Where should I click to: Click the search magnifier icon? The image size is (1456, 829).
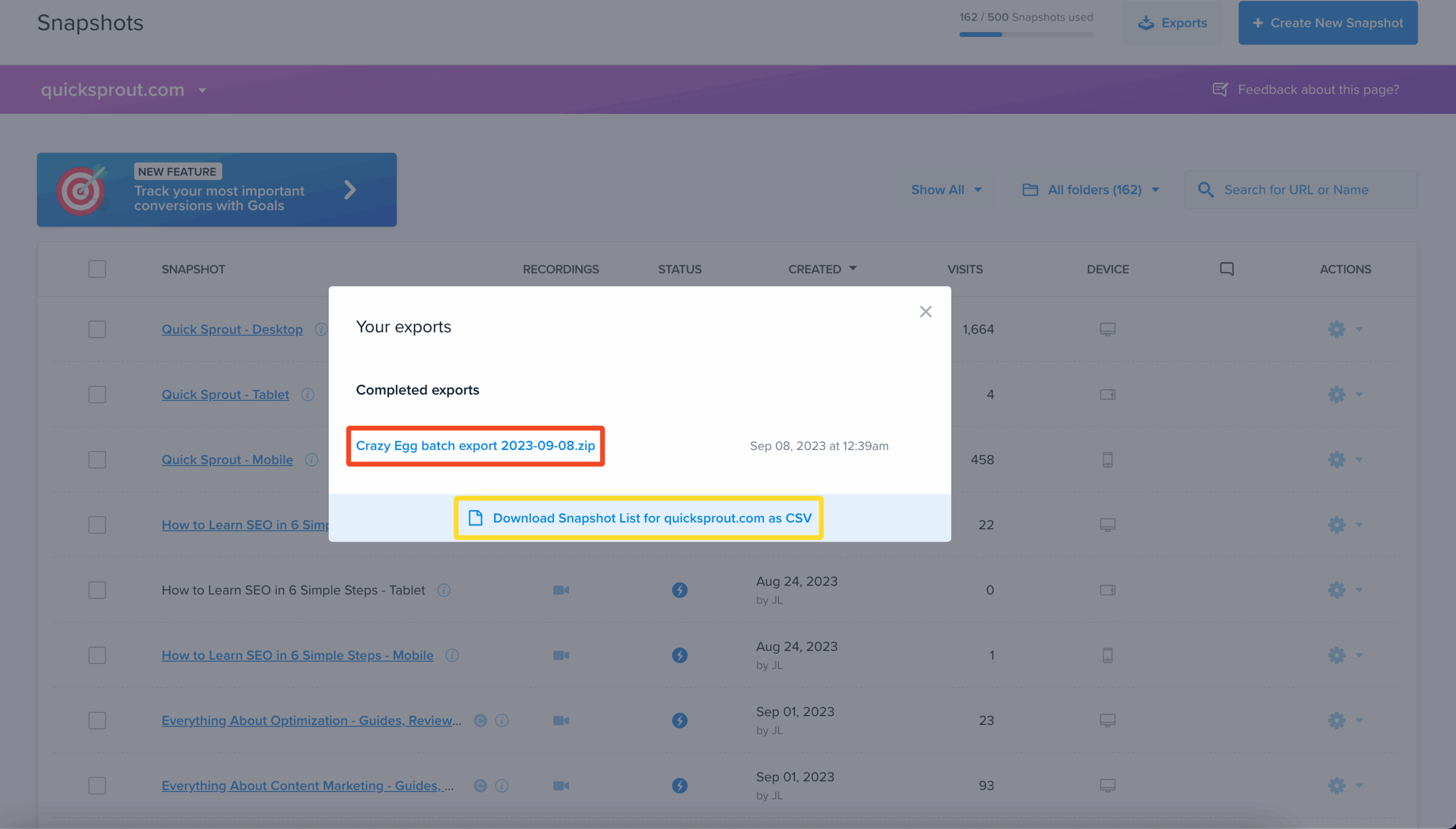click(x=1205, y=190)
